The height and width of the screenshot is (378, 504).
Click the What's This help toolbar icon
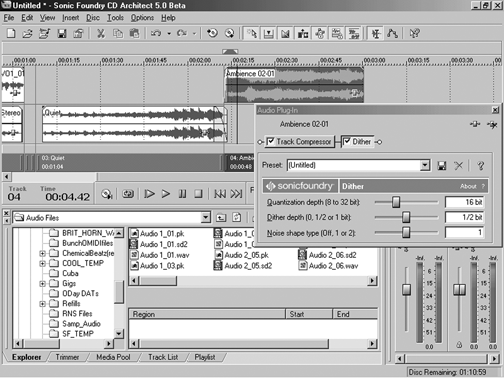415,33
